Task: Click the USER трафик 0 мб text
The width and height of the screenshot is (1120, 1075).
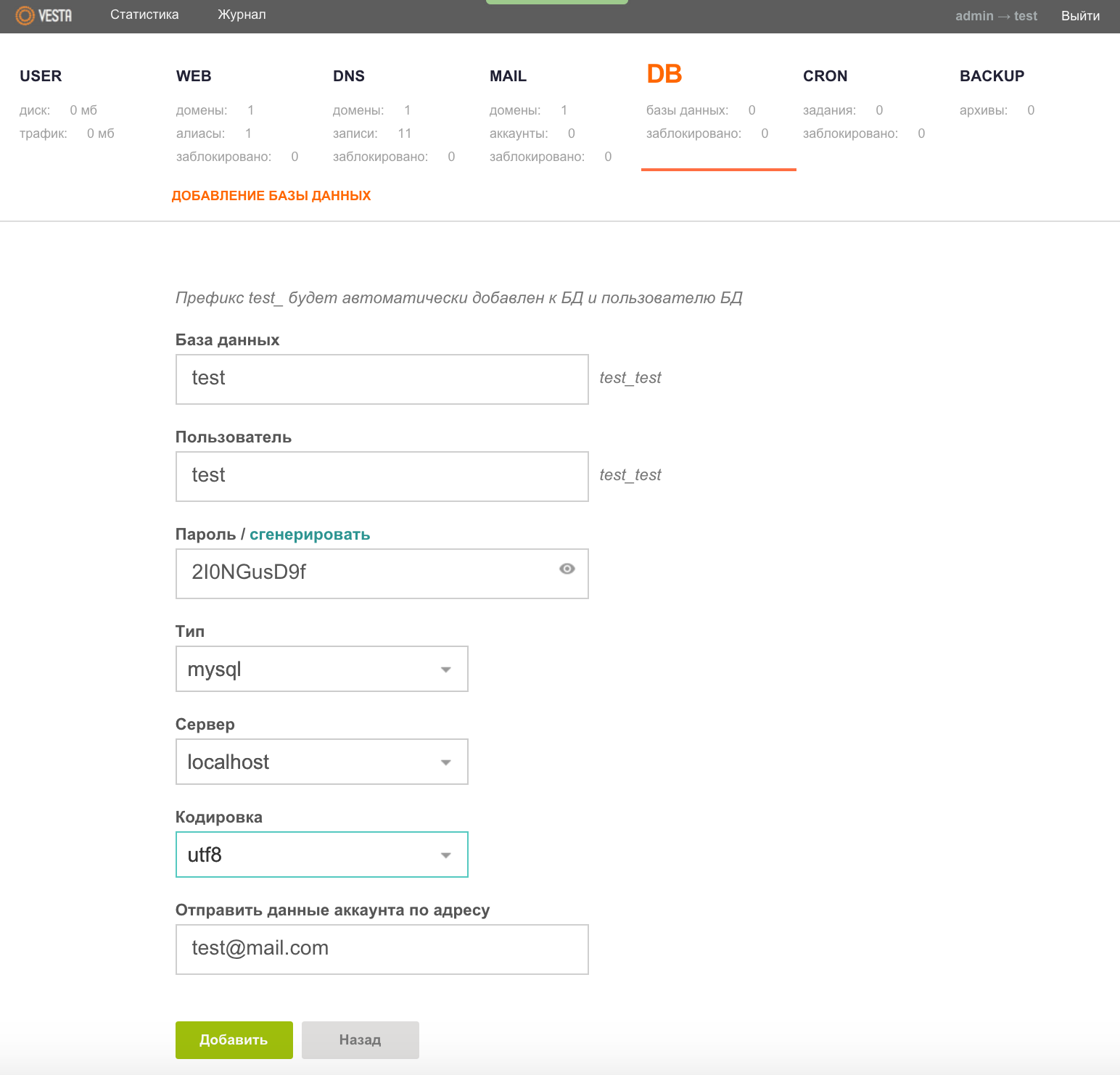Action: pos(67,133)
